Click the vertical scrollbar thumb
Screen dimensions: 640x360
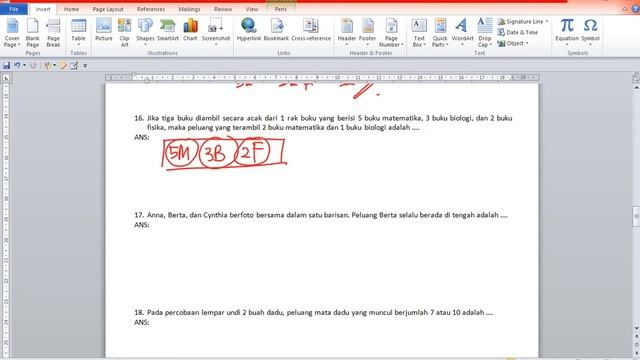[x=636, y=216]
